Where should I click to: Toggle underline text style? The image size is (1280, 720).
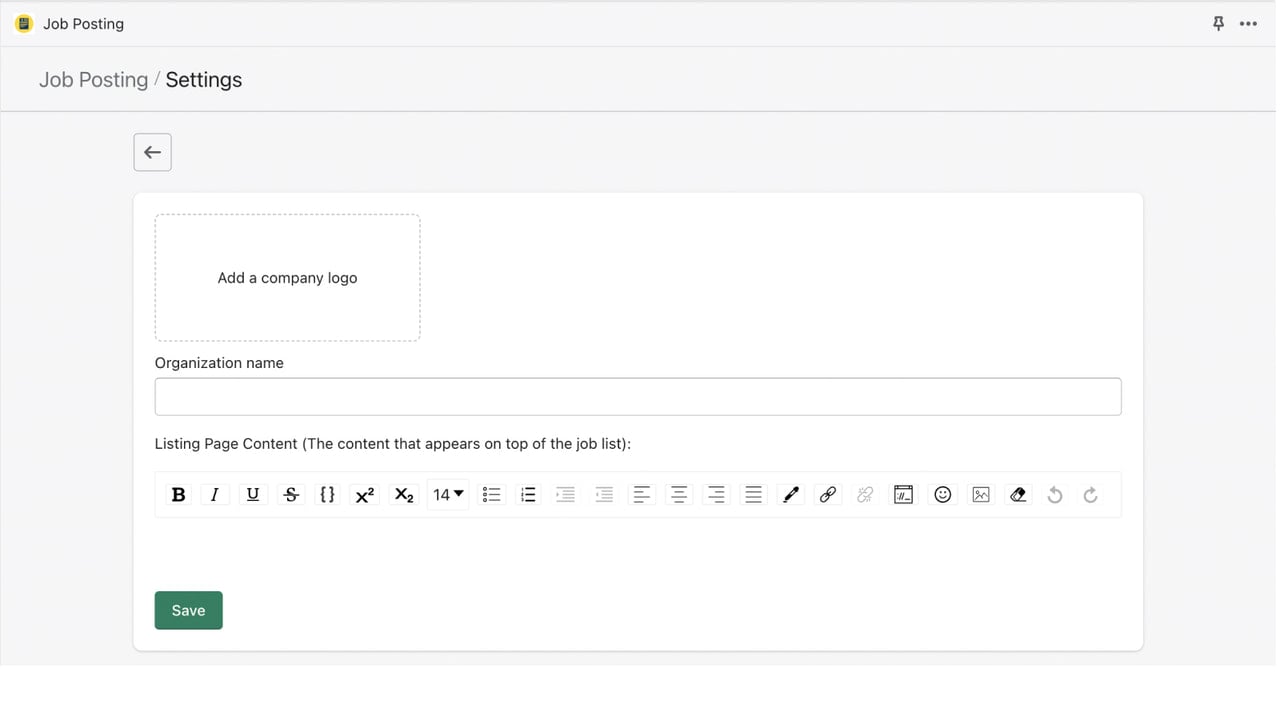point(252,494)
